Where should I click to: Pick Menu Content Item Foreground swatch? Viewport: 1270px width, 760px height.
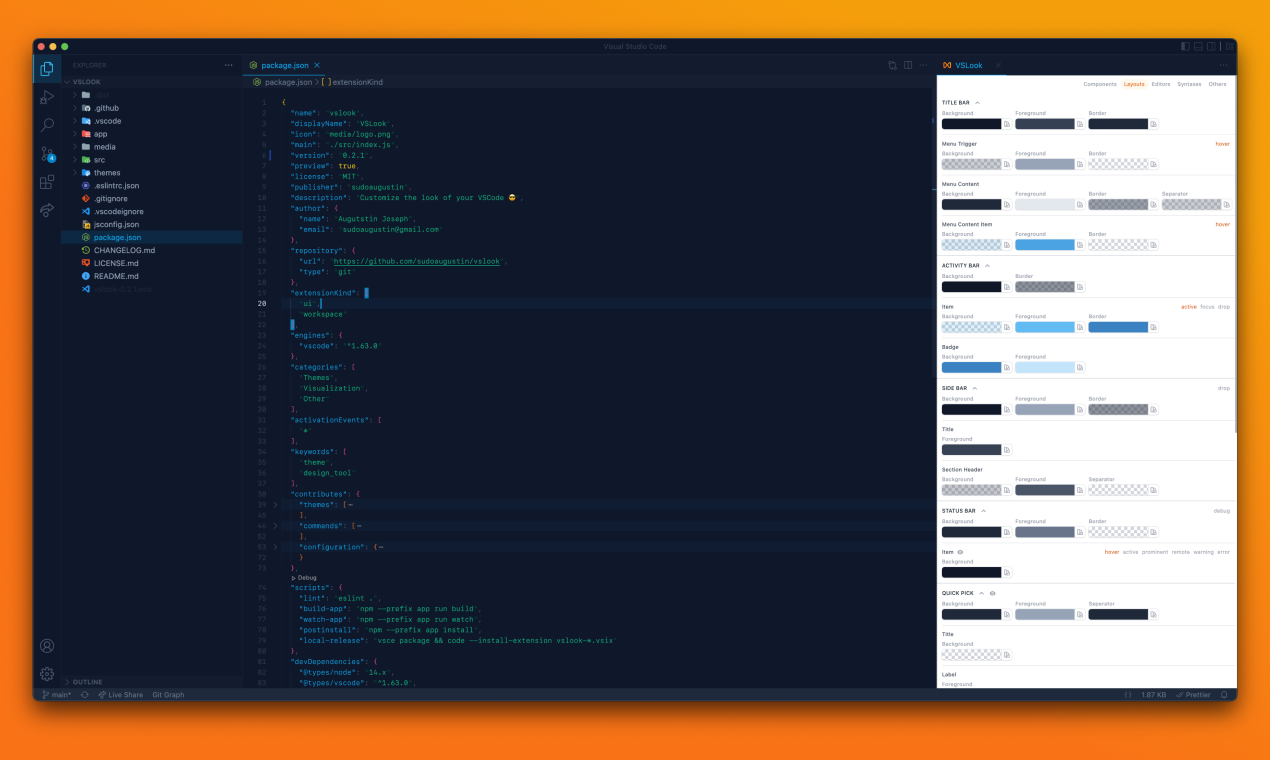point(1045,245)
